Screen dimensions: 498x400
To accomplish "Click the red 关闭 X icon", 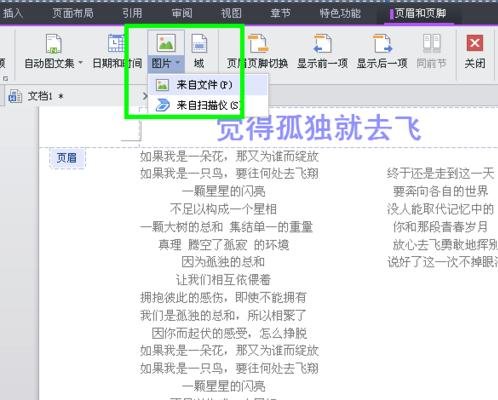I will pyautogui.click(x=475, y=43).
